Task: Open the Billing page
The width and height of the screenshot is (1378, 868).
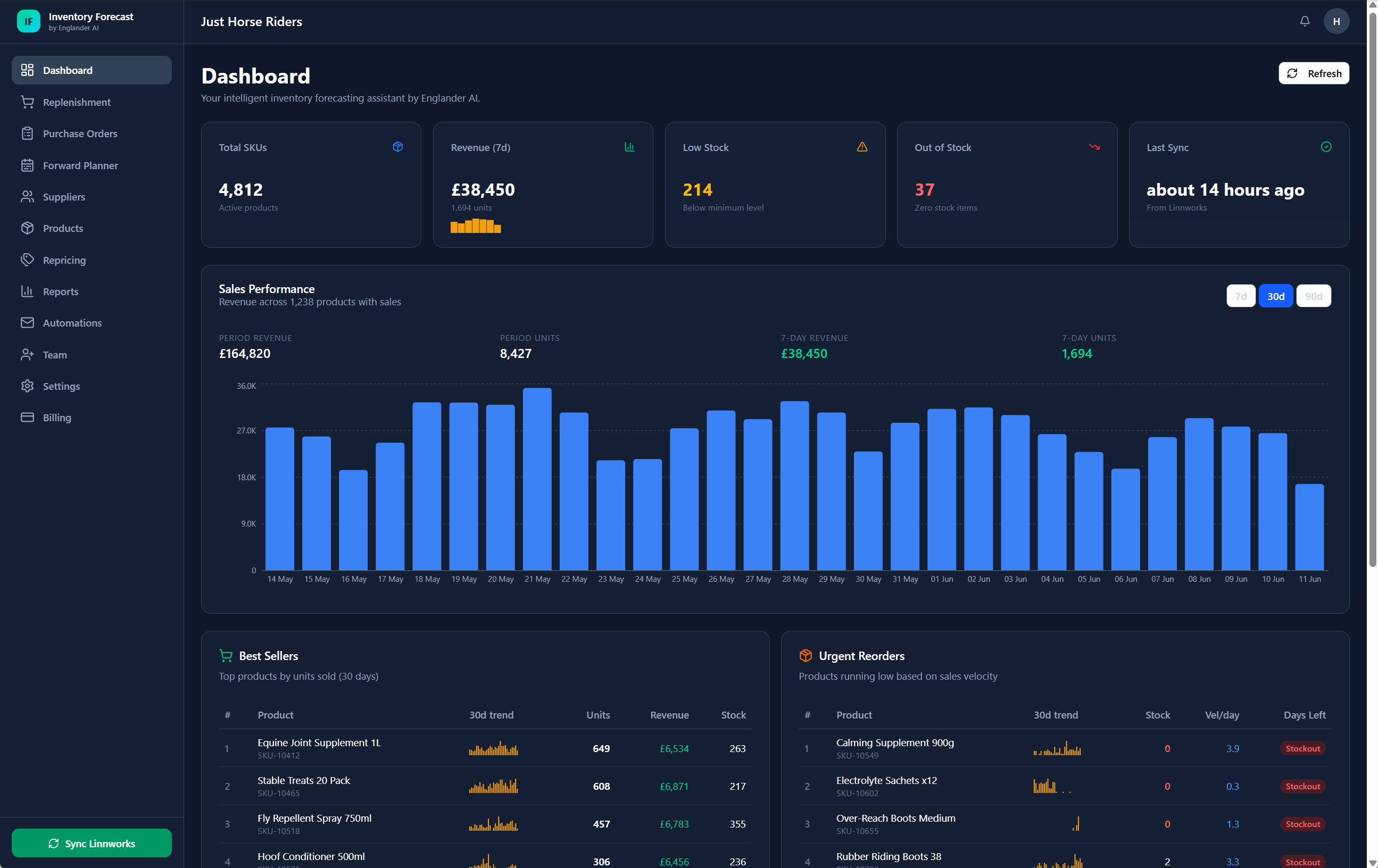Action: 92,418
